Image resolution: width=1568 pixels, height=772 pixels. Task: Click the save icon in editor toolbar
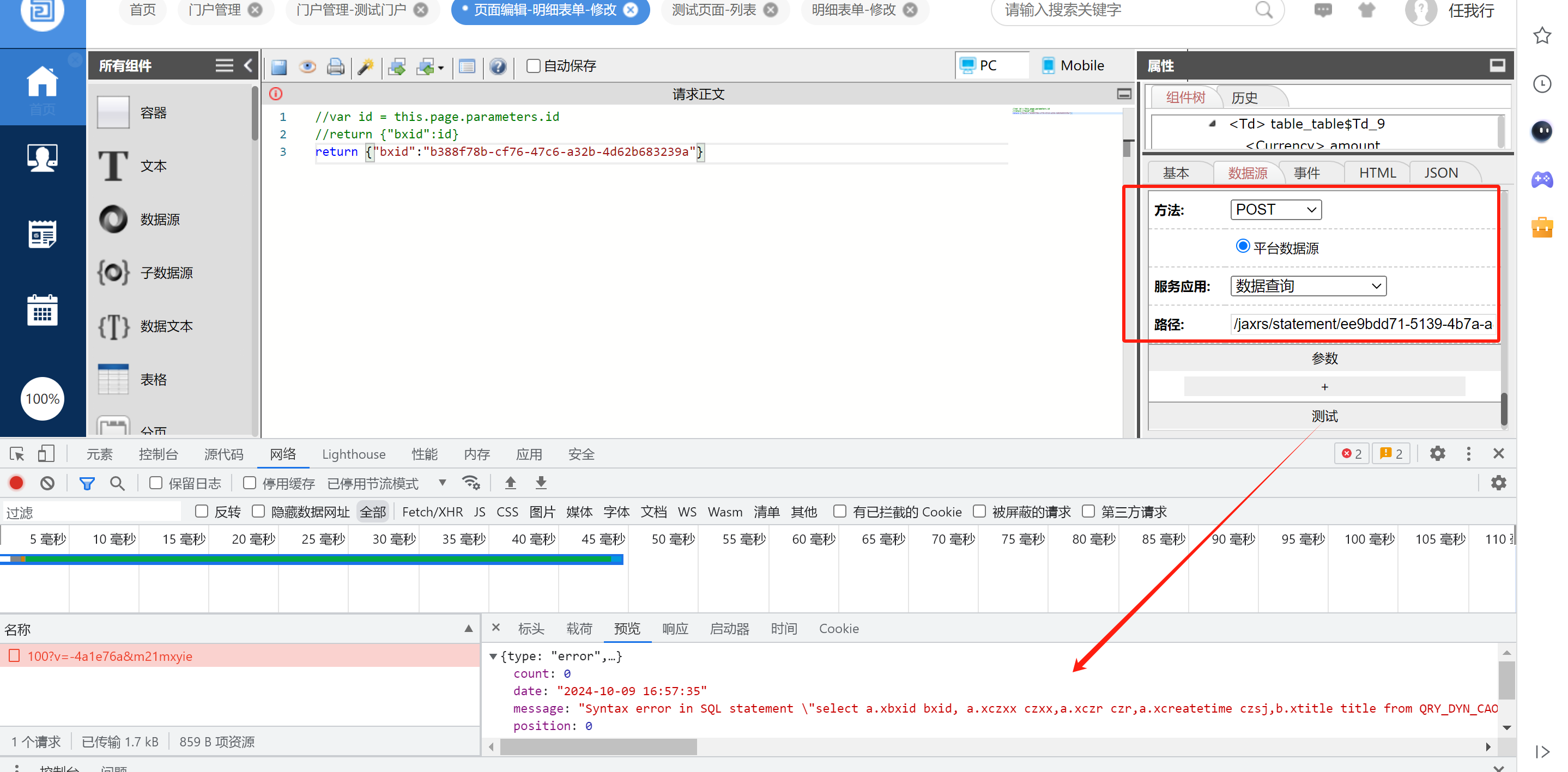click(279, 66)
